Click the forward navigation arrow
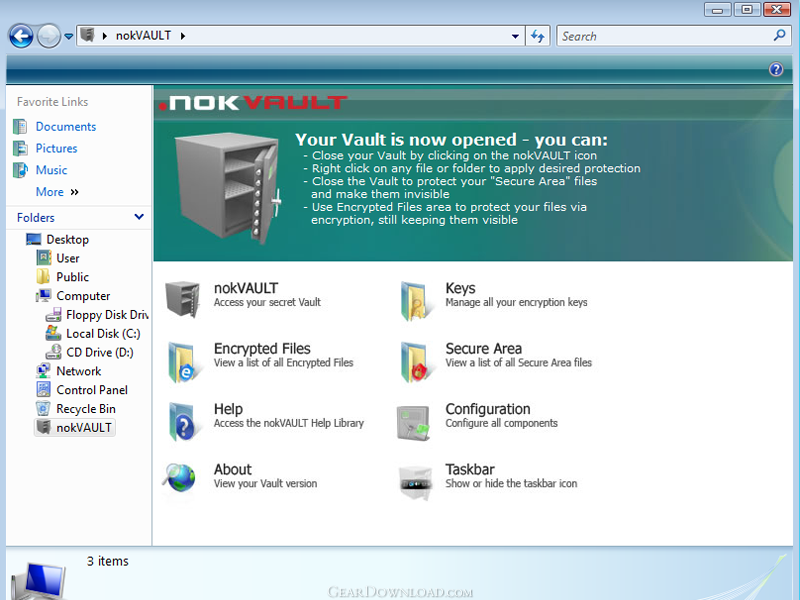800x600 pixels. tap(49, 36)
